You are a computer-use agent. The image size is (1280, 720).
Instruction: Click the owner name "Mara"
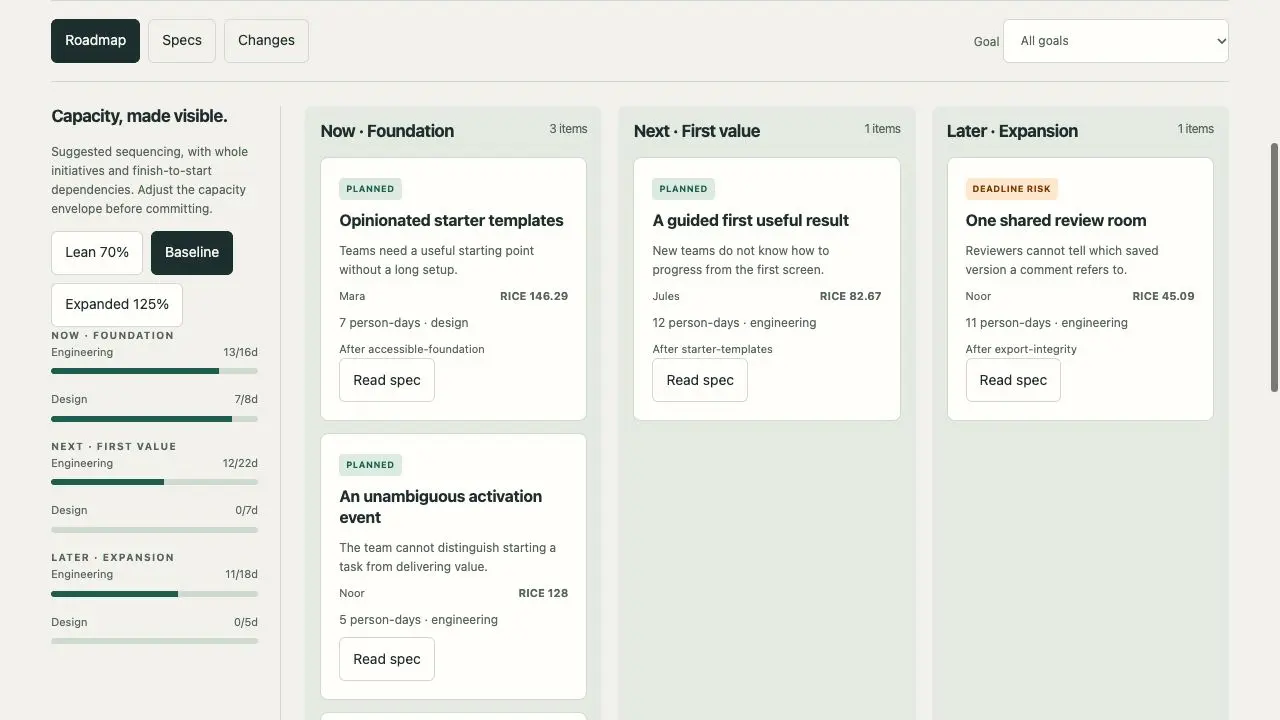click(352, 296)
